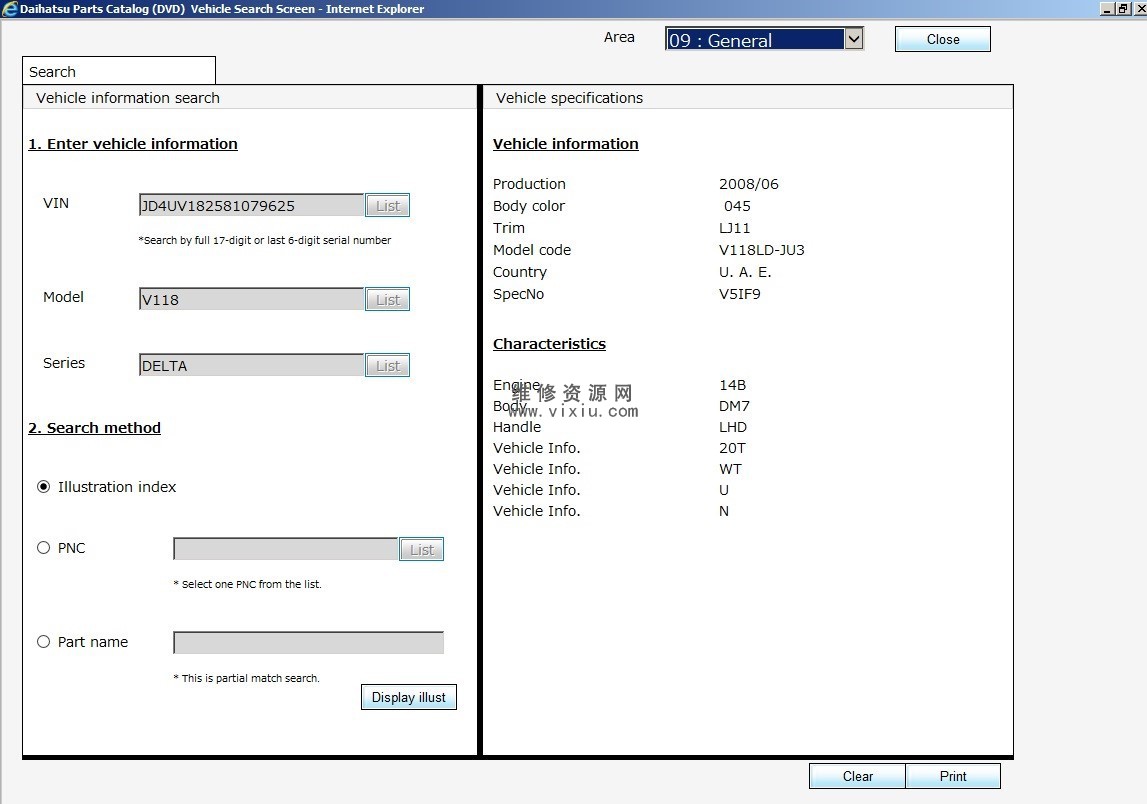Click the Body color value 045
Screen dimensions: 1147x804
[x=737, y=206]
